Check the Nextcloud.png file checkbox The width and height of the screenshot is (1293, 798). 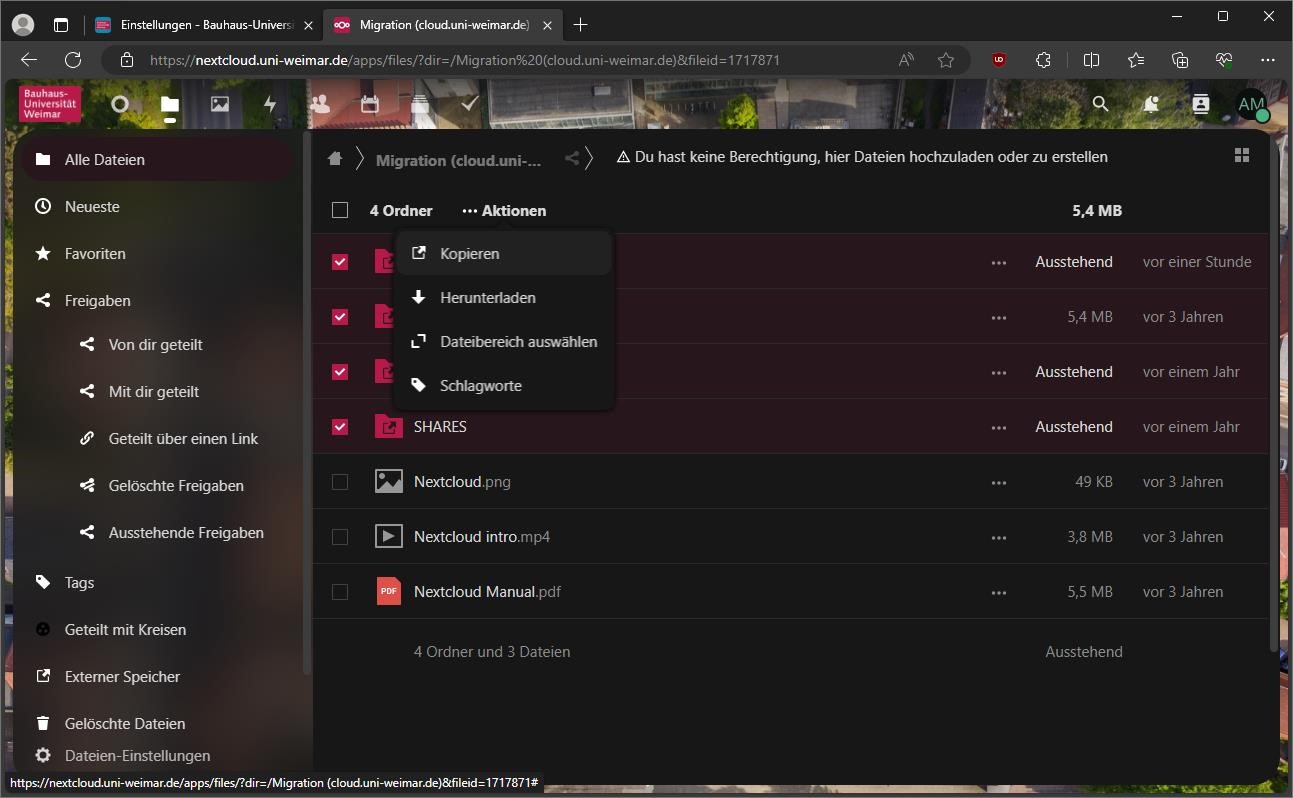[340, 482]
